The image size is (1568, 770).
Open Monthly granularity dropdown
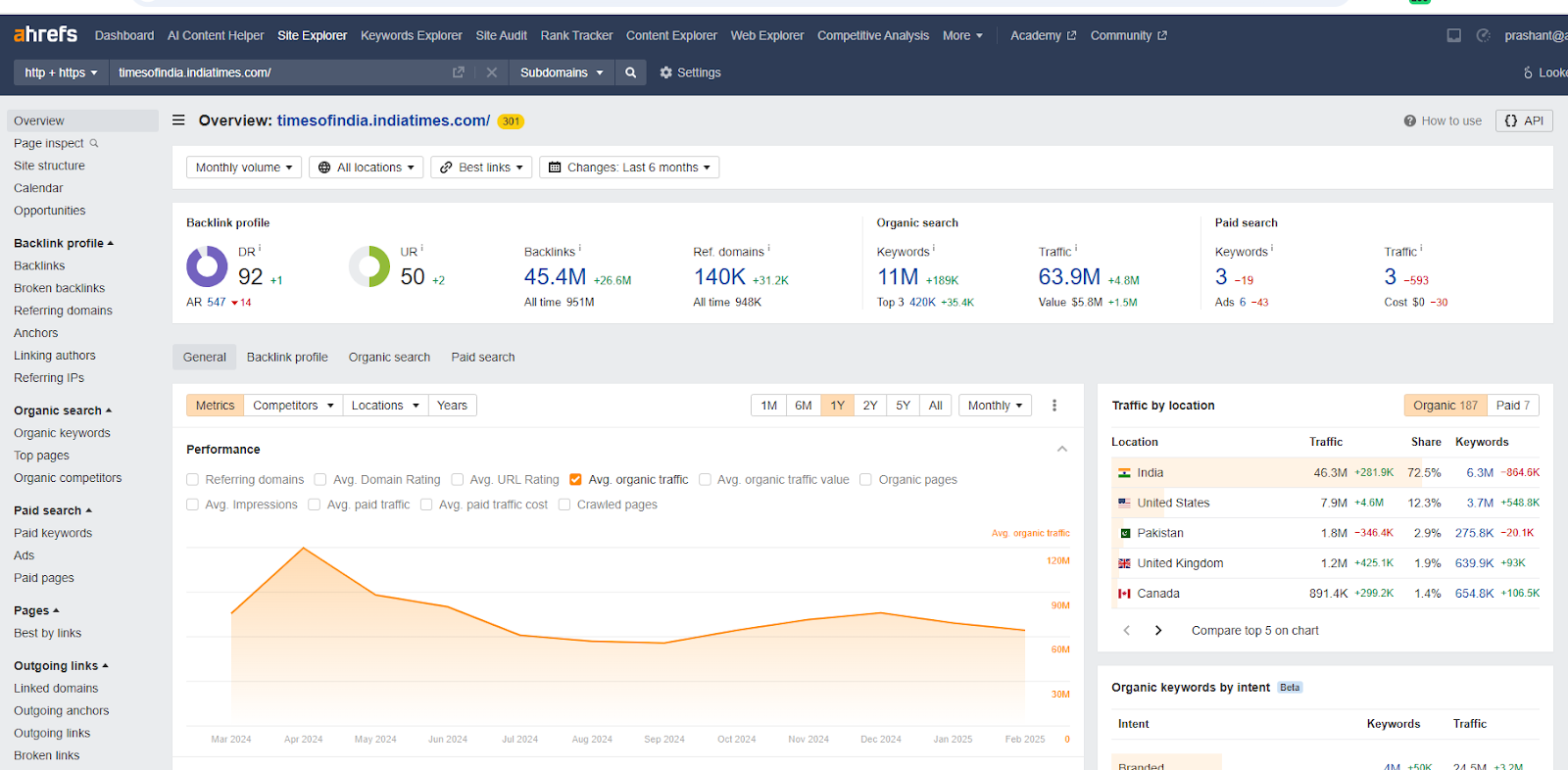point(995,406)
